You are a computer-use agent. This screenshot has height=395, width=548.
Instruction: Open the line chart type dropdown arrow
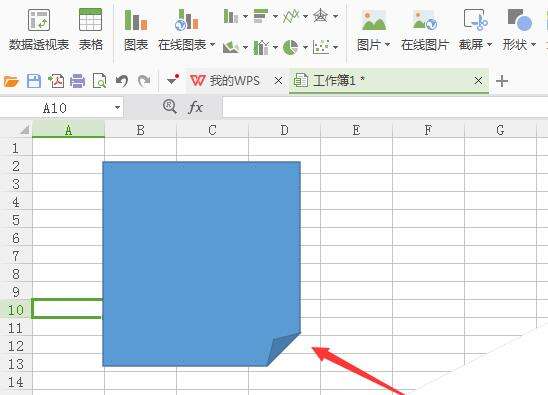click(305, 16)
